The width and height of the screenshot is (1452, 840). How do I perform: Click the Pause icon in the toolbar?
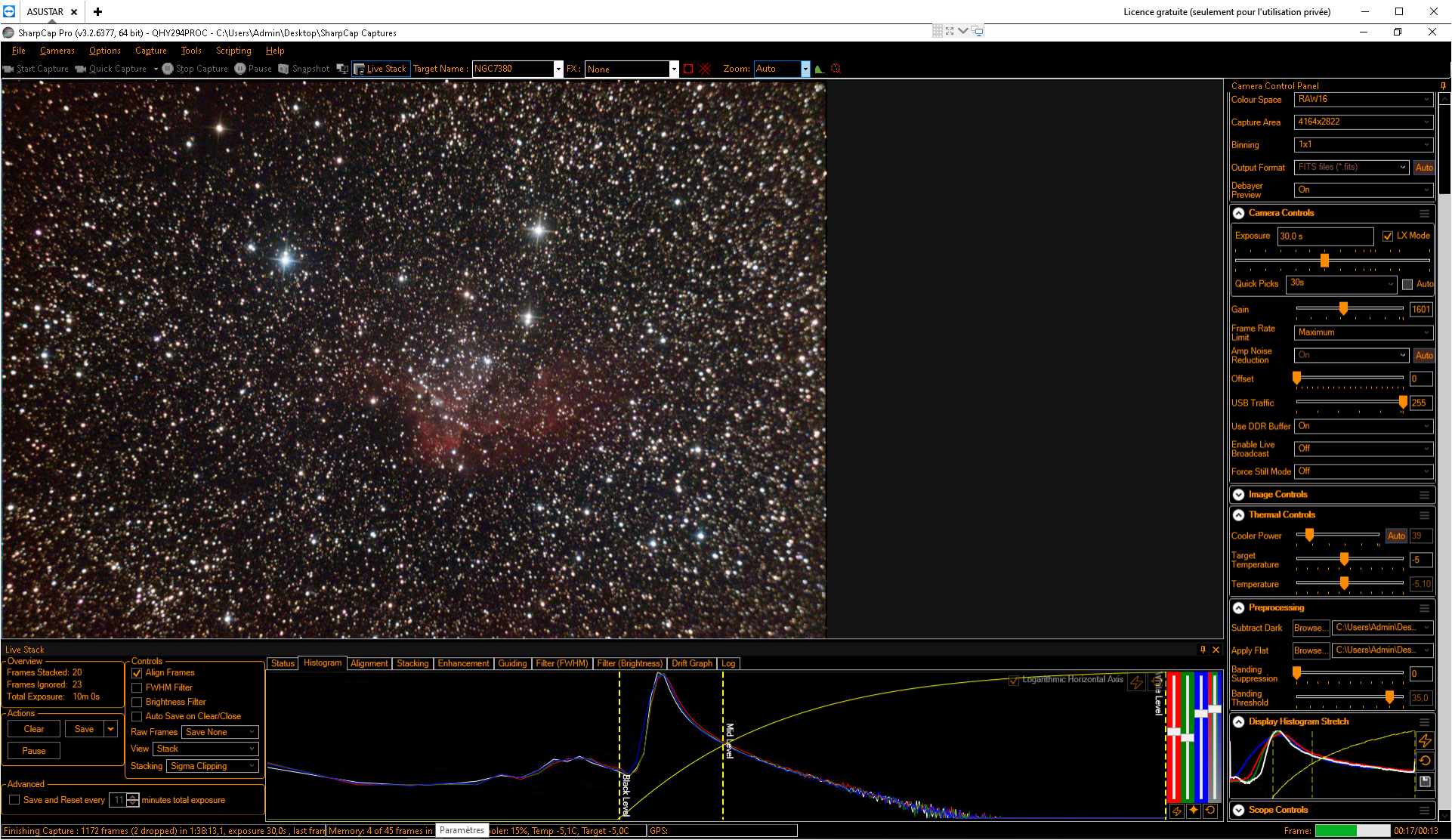tap(240, 69)
